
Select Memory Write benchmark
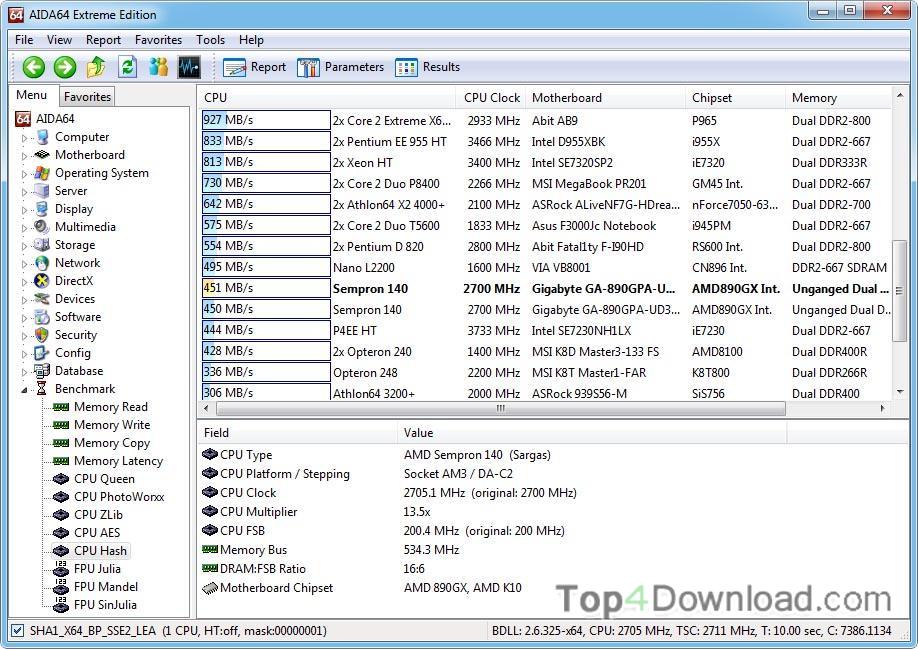tap(112, 425)
